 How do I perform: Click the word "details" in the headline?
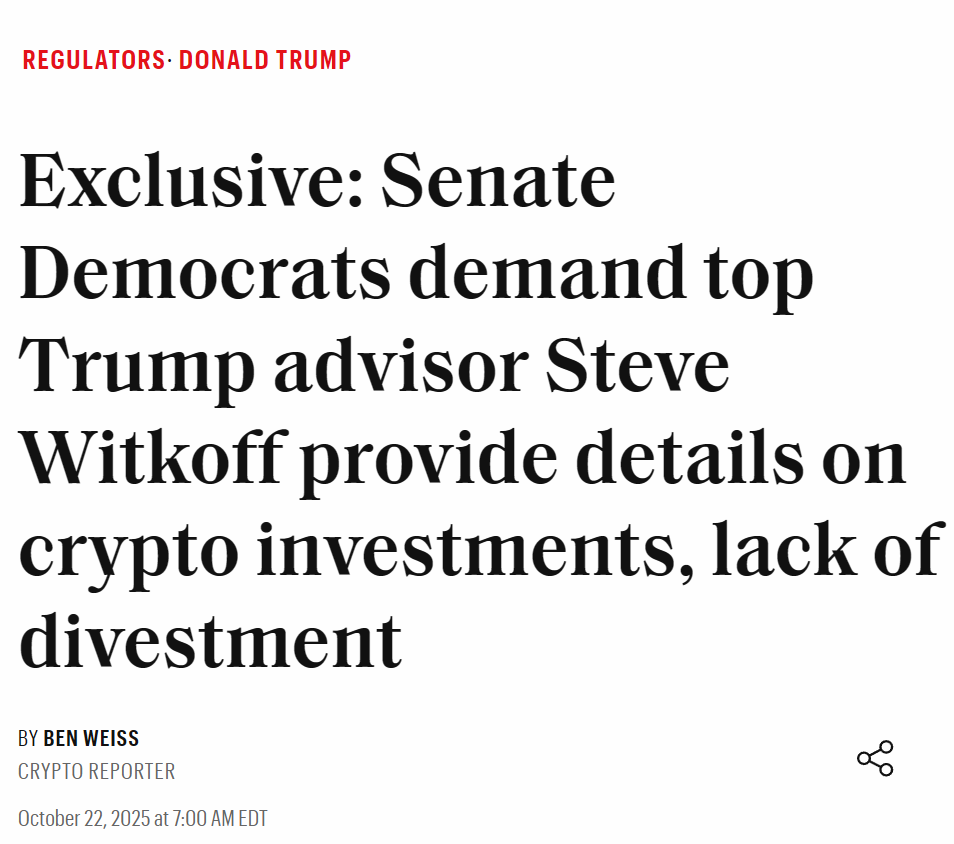point(689,456)
